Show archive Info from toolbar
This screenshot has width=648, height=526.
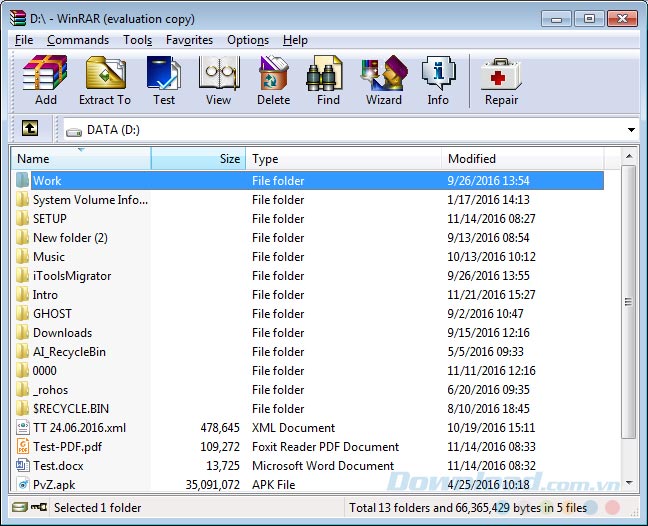click(x=438, y=80)
